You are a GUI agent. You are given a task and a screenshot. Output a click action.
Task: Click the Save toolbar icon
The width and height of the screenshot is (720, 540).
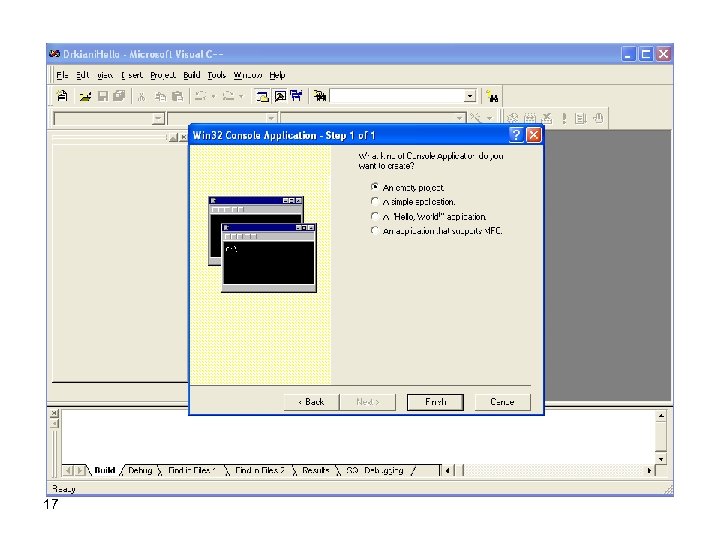click(103, 96)
